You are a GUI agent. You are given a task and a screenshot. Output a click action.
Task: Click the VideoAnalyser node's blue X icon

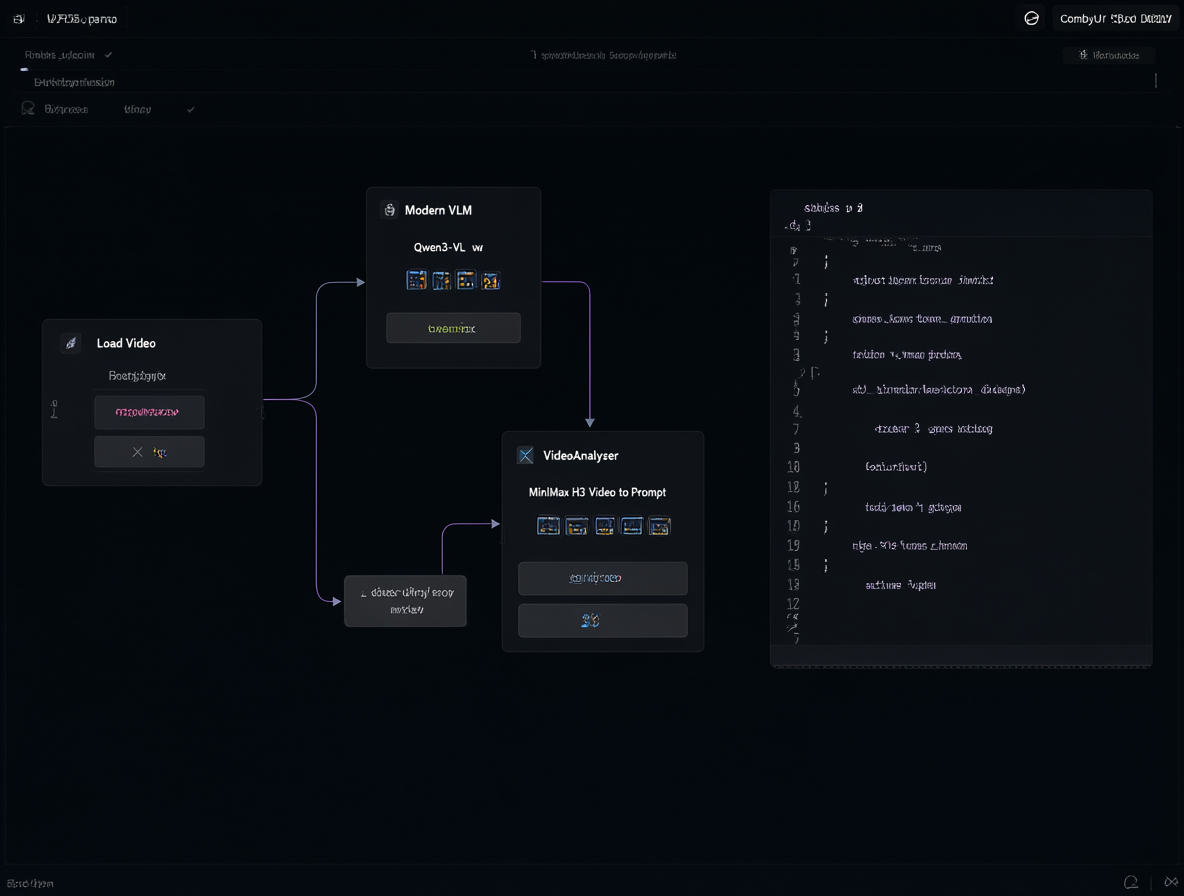[526, 455]
